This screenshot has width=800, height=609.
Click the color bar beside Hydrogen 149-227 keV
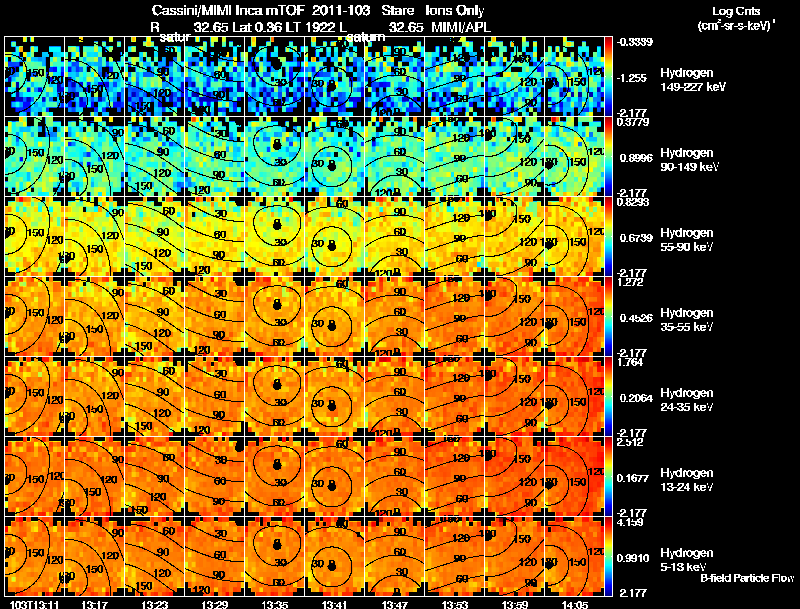pyautogui.click(x=608, y=76)
